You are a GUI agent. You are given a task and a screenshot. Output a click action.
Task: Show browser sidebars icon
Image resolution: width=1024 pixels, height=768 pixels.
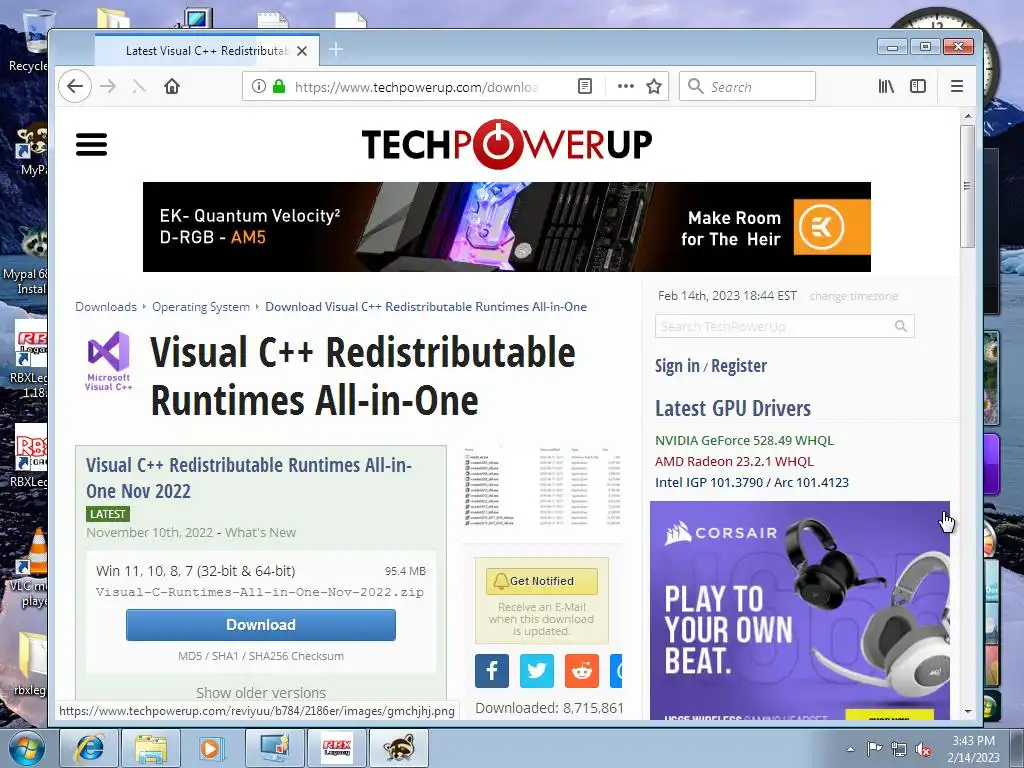tap(918, 86)
